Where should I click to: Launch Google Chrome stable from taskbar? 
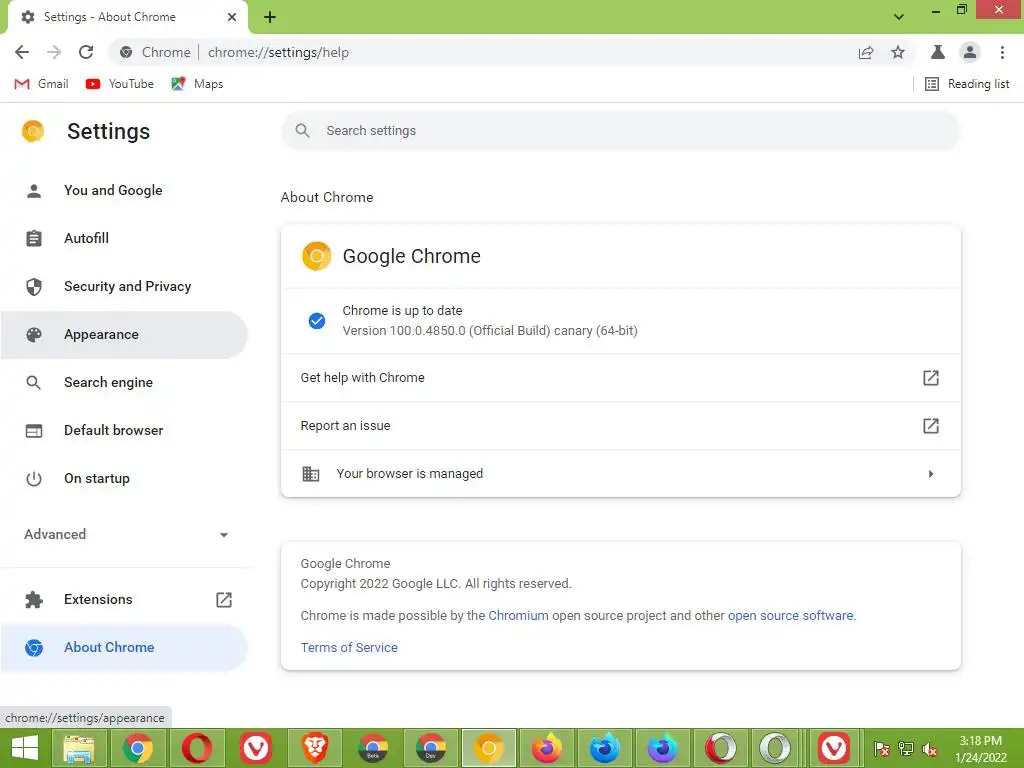click(x=137, y=748)
